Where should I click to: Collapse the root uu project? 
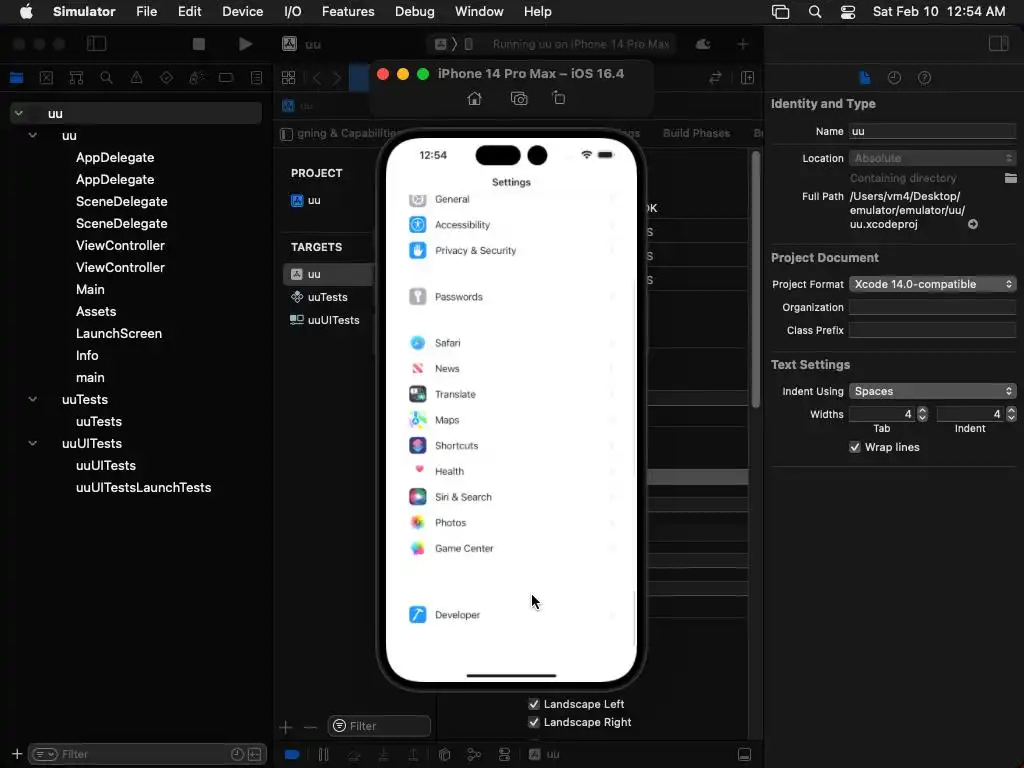(x=19, y=113)
